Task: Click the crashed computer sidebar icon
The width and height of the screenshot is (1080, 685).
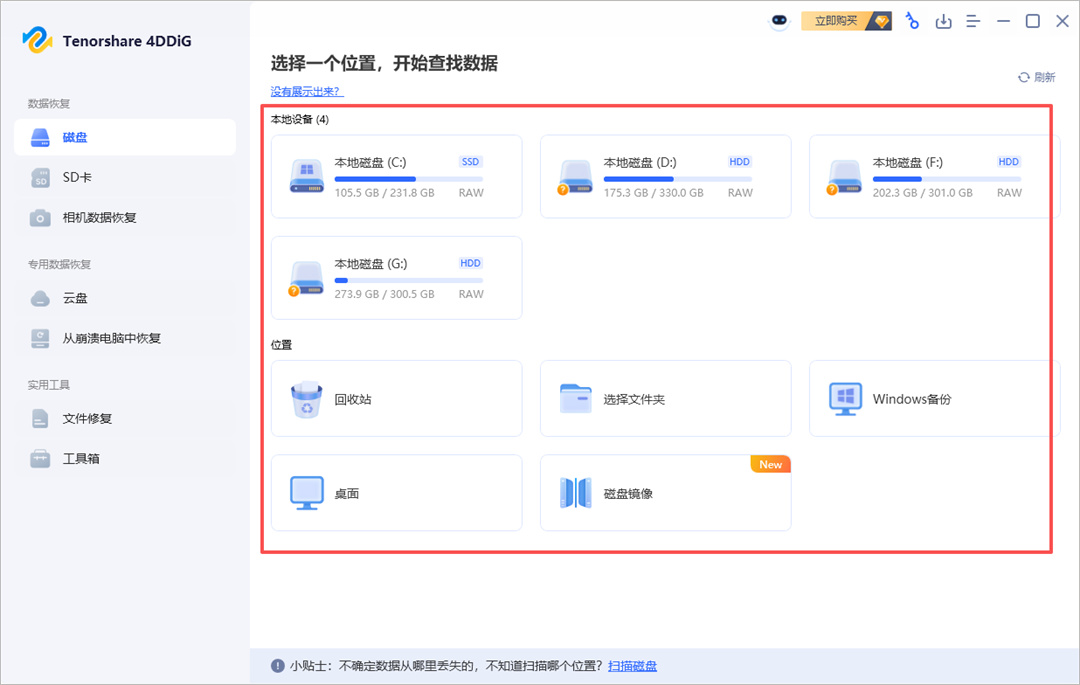Action: (x=40, y=338)
